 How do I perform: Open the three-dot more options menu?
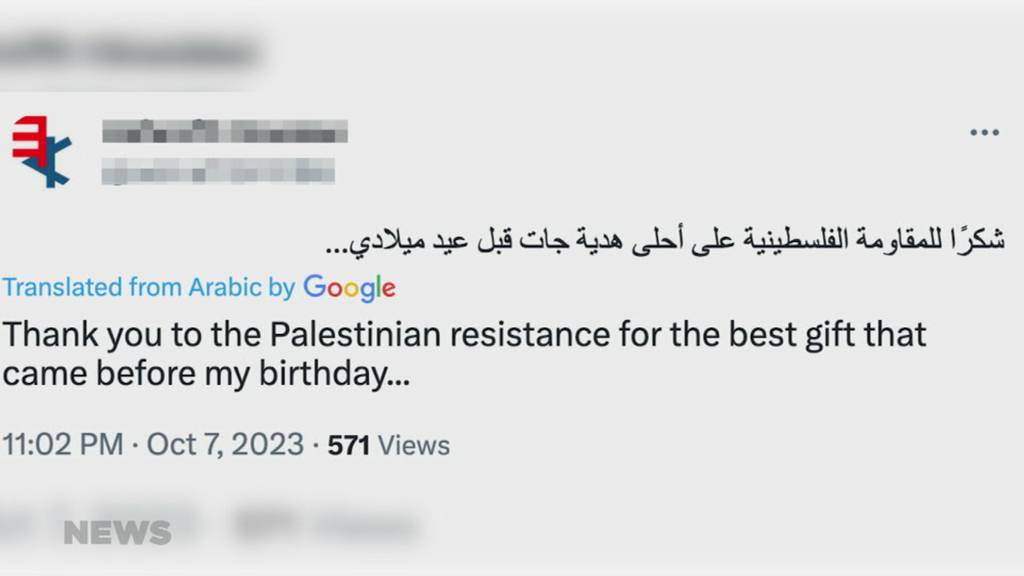tap(984, 133)
